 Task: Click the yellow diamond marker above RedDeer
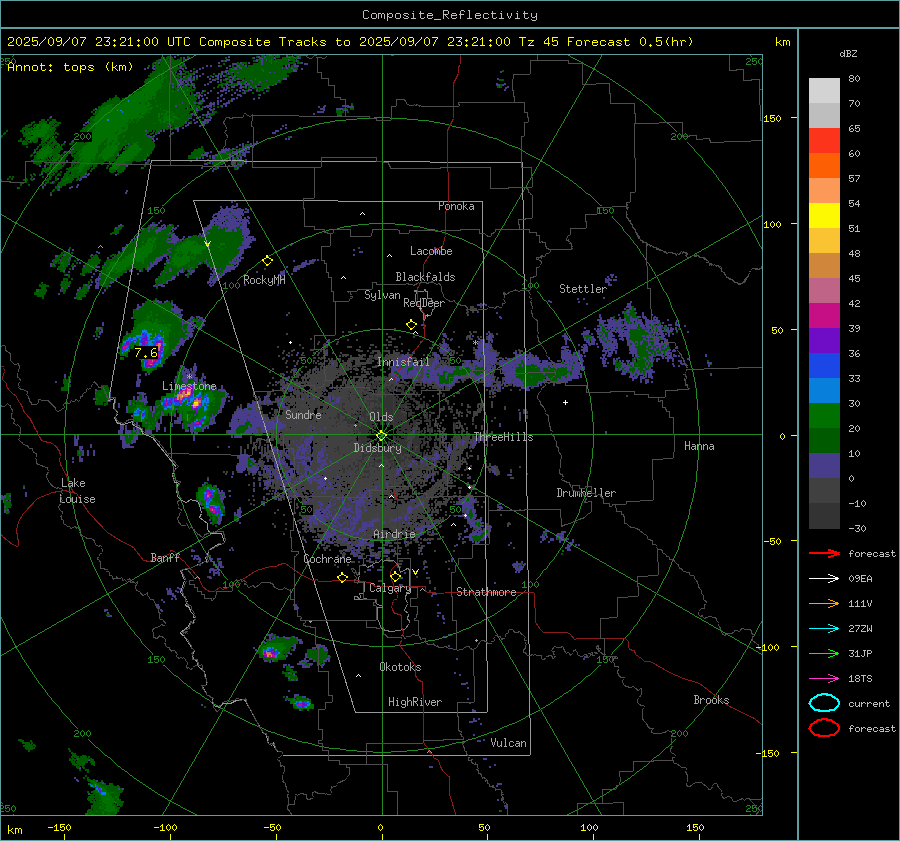(411, 325)
